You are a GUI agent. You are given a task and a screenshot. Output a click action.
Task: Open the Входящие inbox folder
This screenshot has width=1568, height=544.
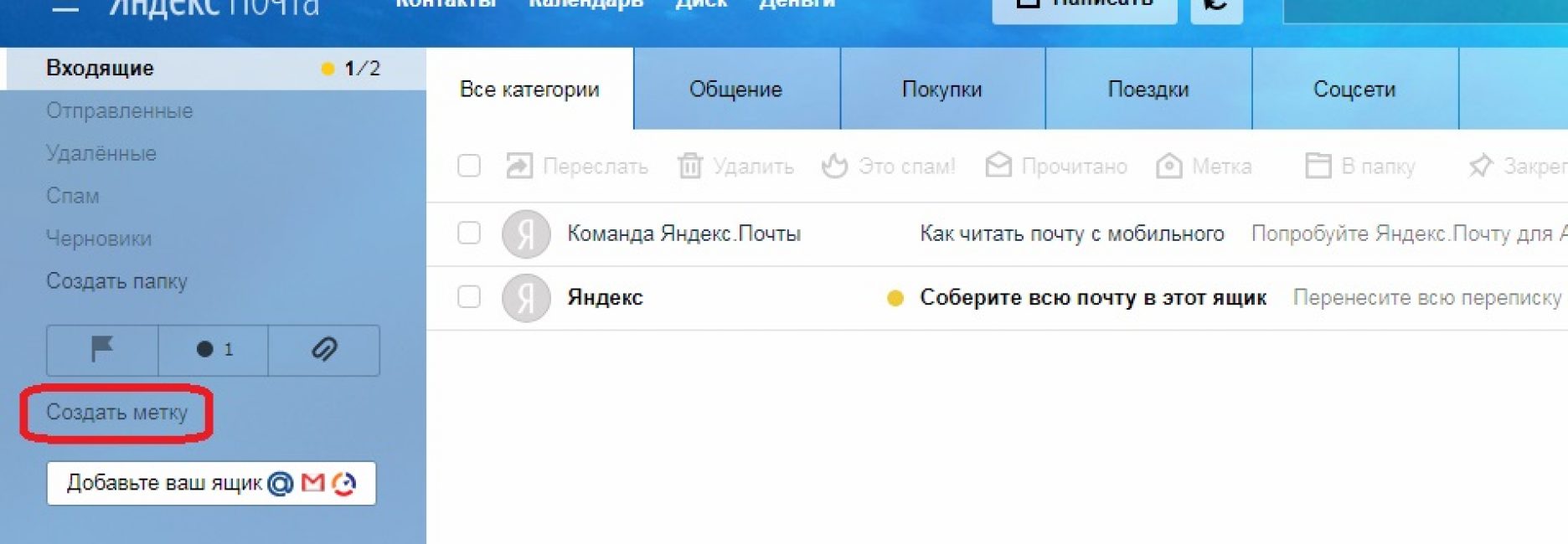[216, 69]
